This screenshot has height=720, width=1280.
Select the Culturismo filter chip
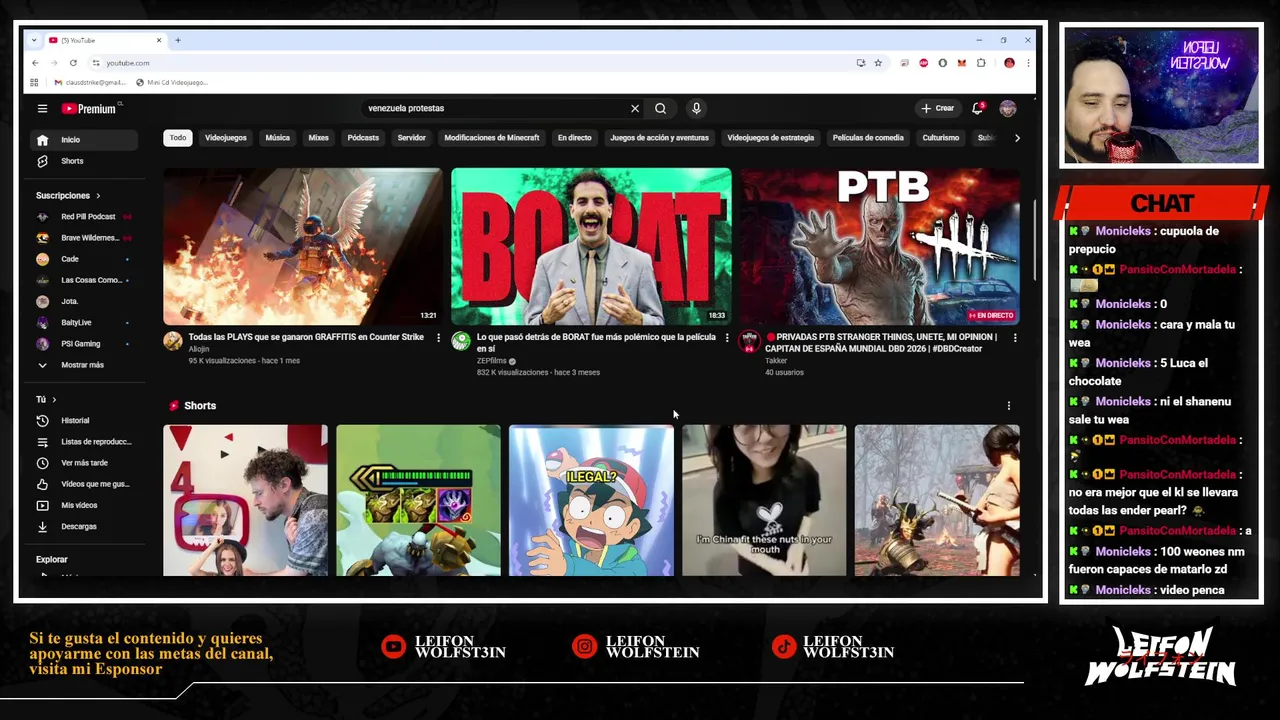[x=941, y=138]
